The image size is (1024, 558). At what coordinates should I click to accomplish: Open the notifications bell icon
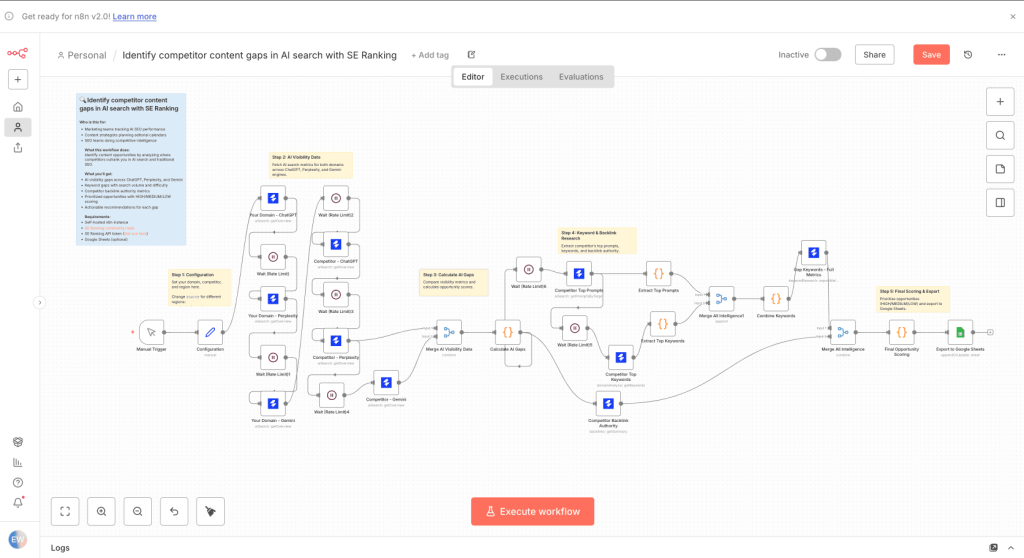pyautogui.click(x=18, y=502)
